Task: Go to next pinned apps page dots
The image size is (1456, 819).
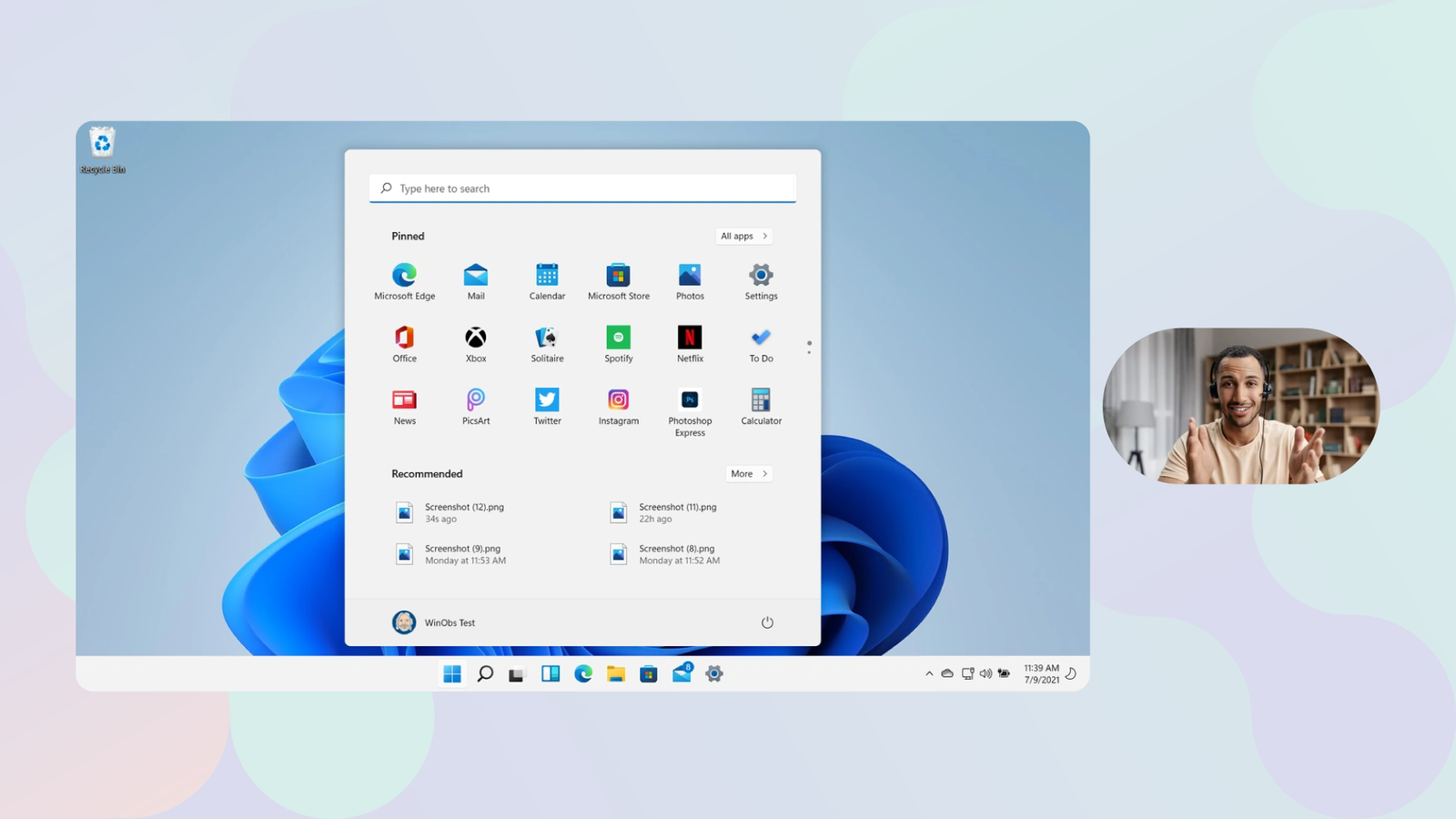Action: 809,347
